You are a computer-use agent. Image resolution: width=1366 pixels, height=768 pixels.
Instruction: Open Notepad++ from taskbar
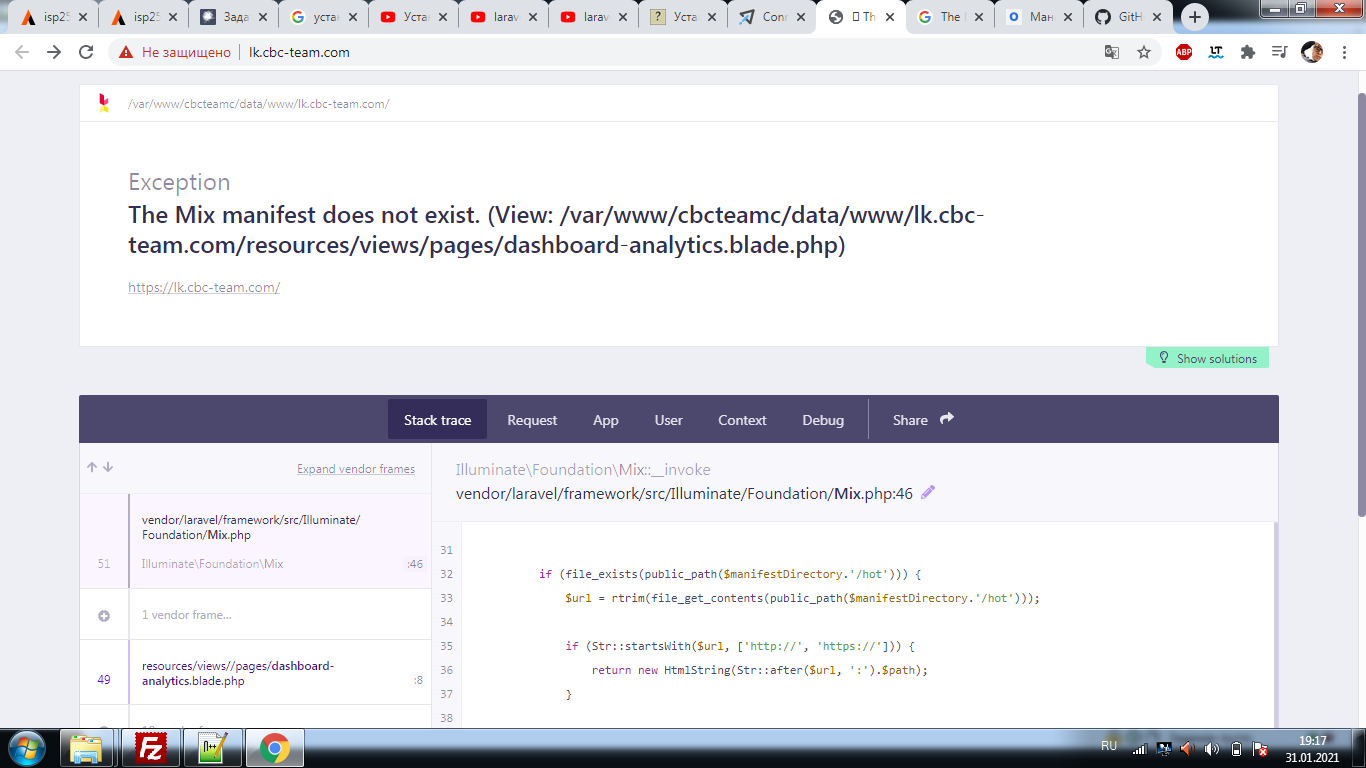(213, 748)
